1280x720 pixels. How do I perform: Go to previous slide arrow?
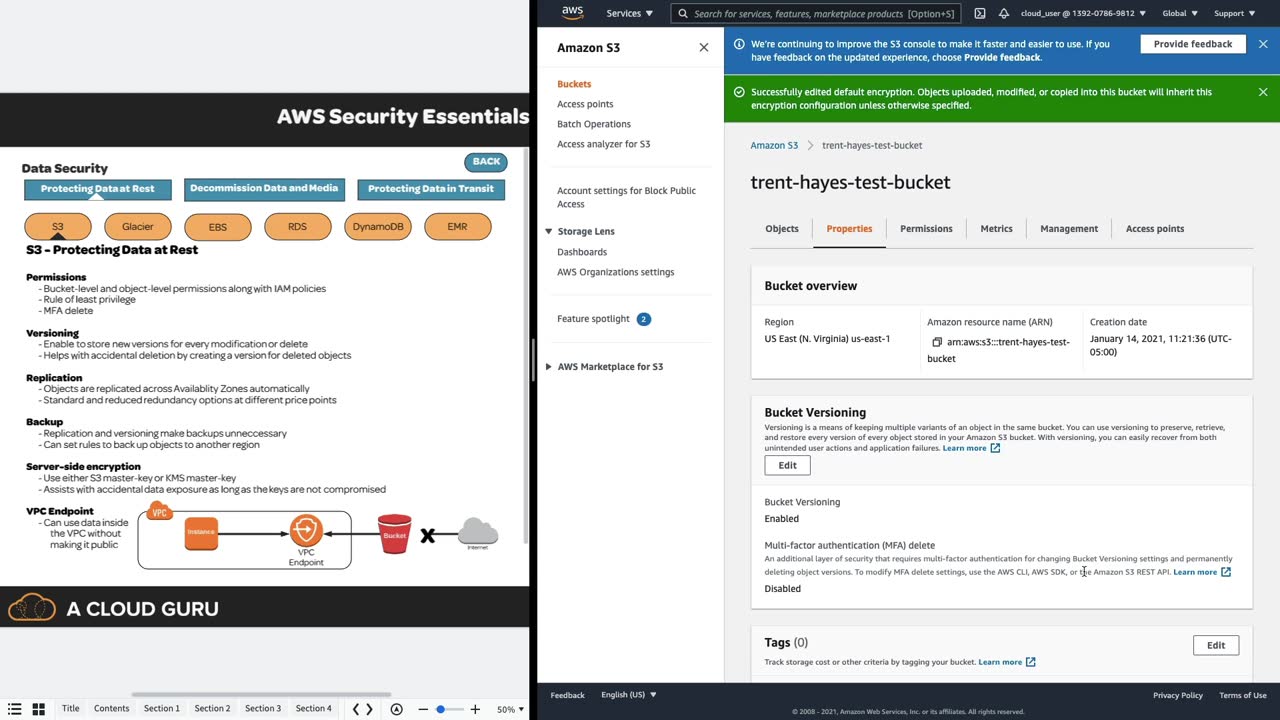pos(356,709)
